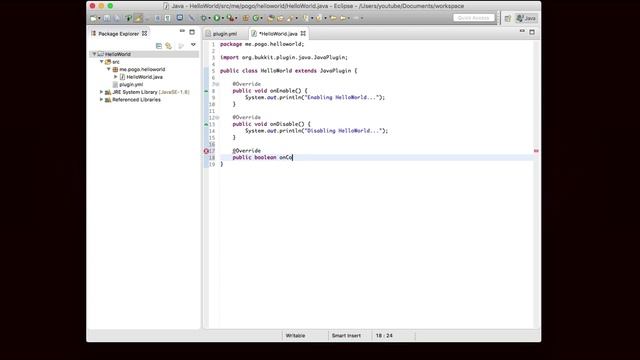The width and height of the screenshot is (640, 360).
Task: Click the New Java Package icon
Action: click(x=245, y=18)
